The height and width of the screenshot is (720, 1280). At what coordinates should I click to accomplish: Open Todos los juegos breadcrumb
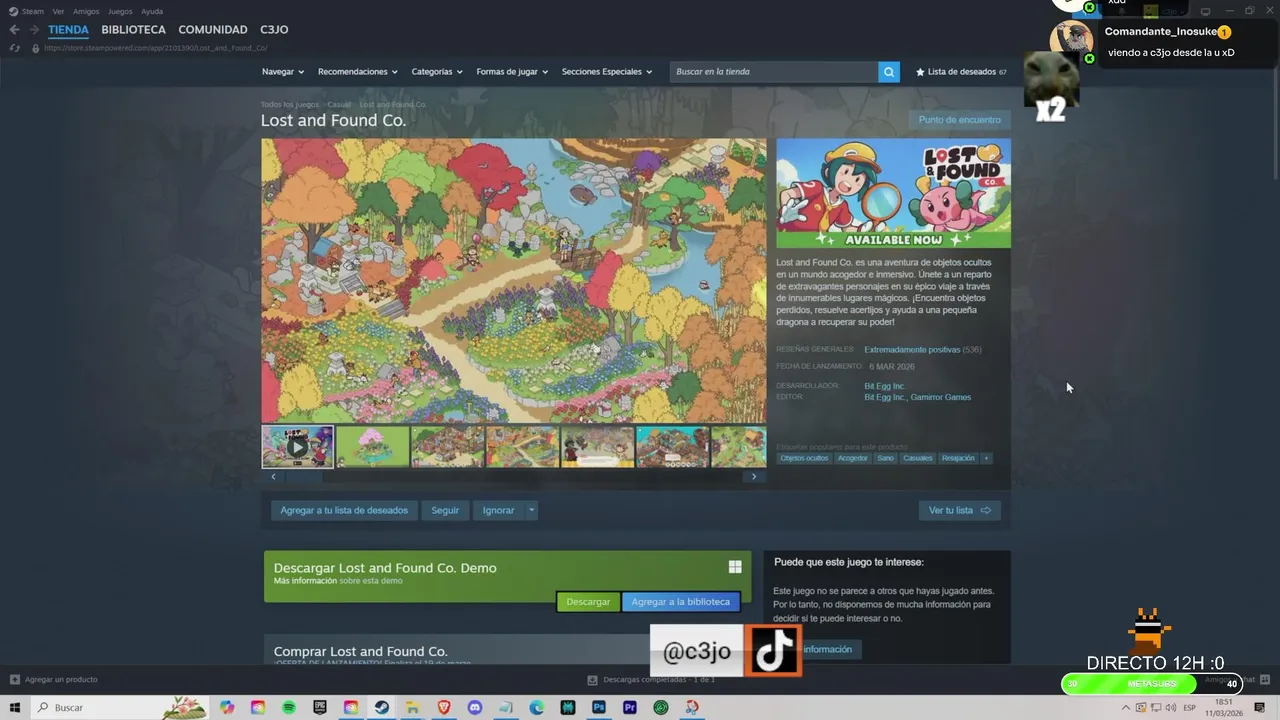[x=290, y=104]
